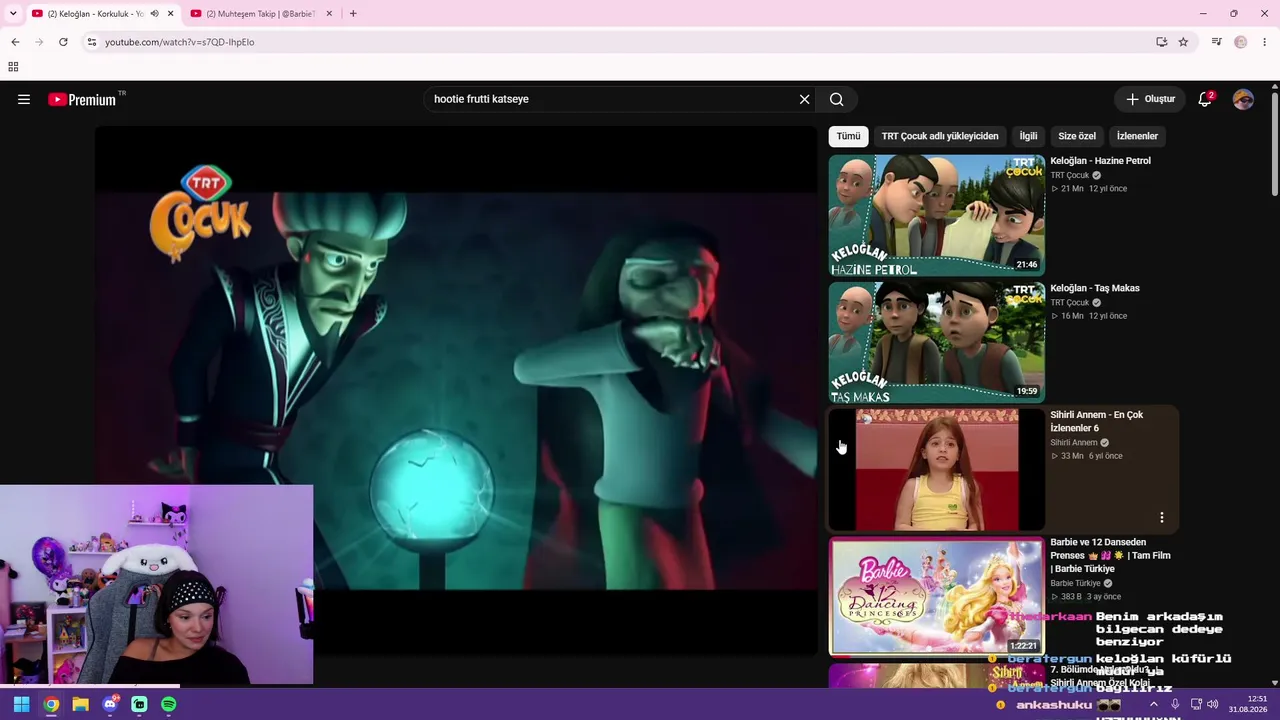Viewport: 1280px width, 720px height.
Task: Clear the YouTube search field text
Action: click(x=804, y=99)
